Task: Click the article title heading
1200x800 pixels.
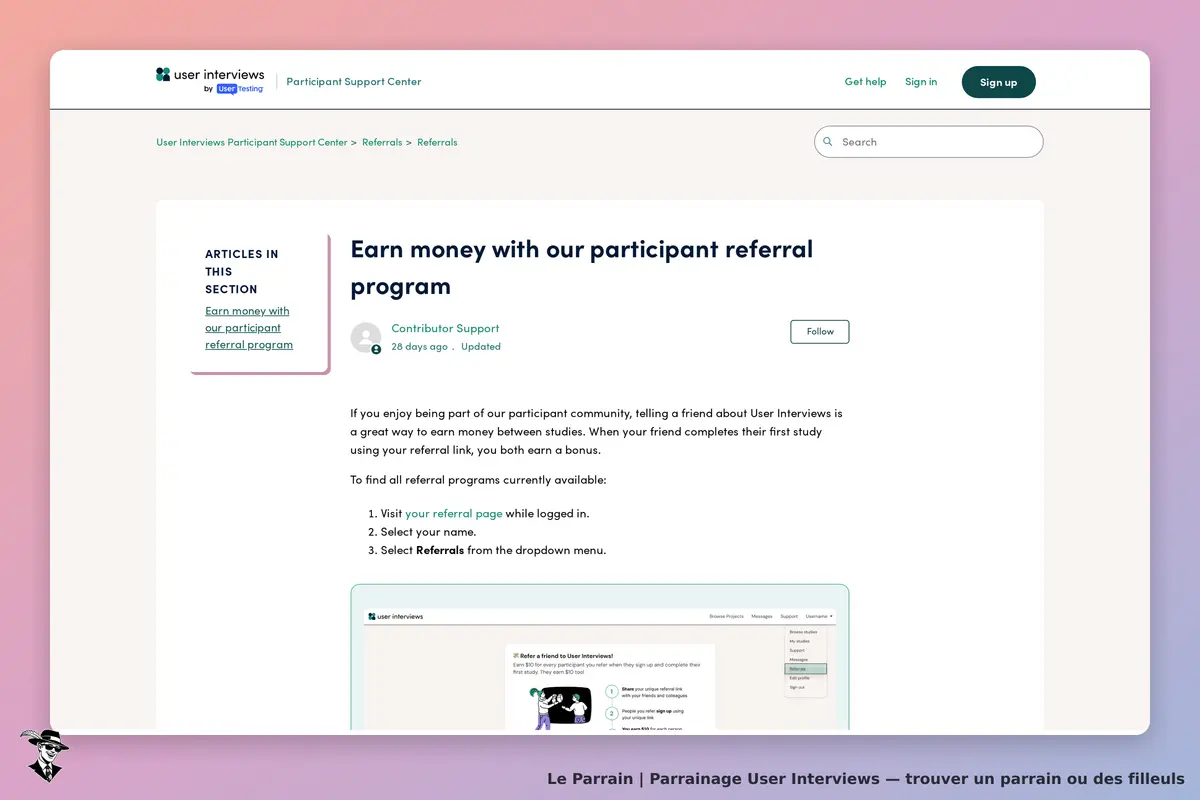Action: coord(582,267)
